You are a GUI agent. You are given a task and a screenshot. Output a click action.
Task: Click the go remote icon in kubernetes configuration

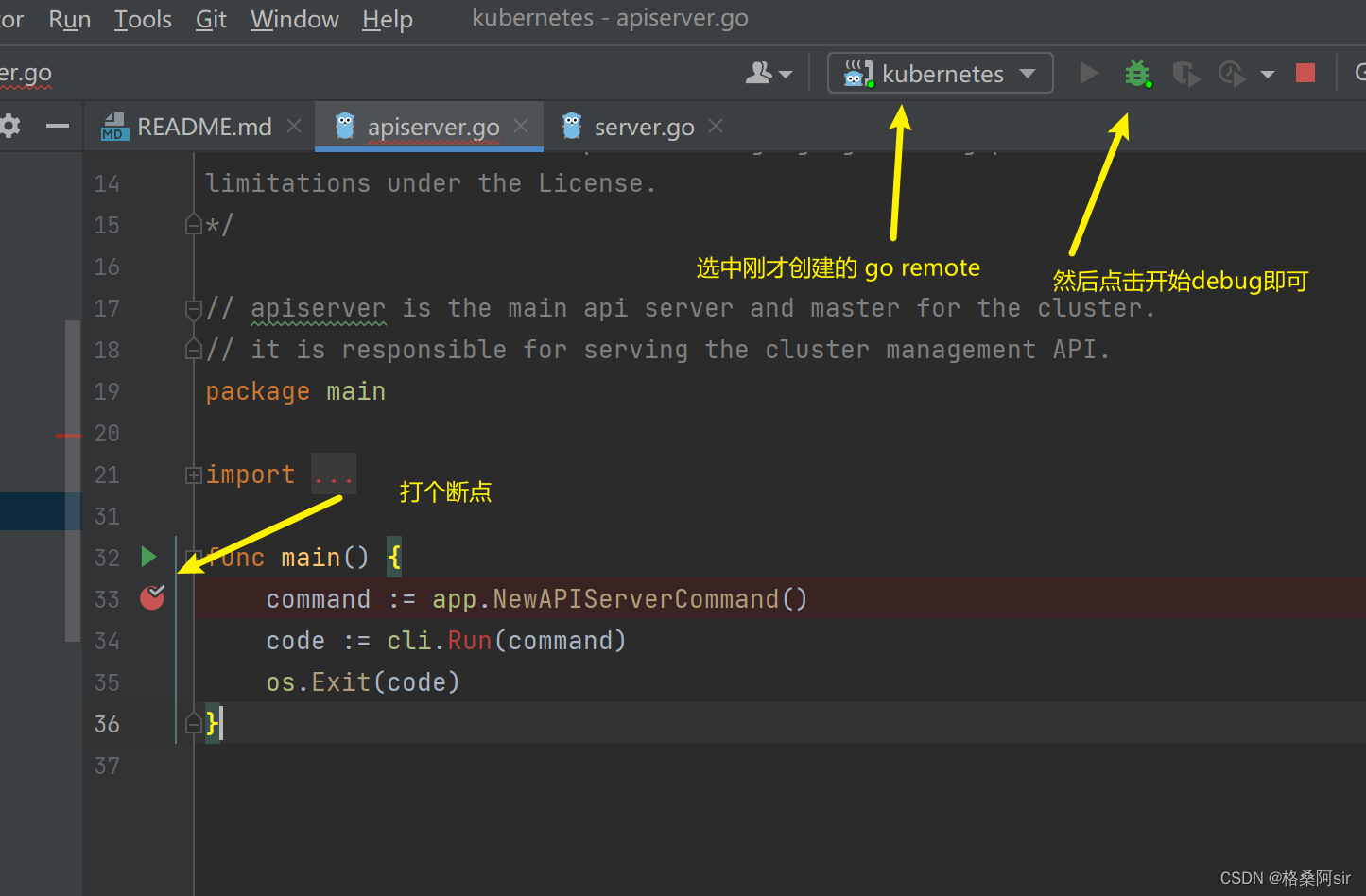click(x=858, y=73)
